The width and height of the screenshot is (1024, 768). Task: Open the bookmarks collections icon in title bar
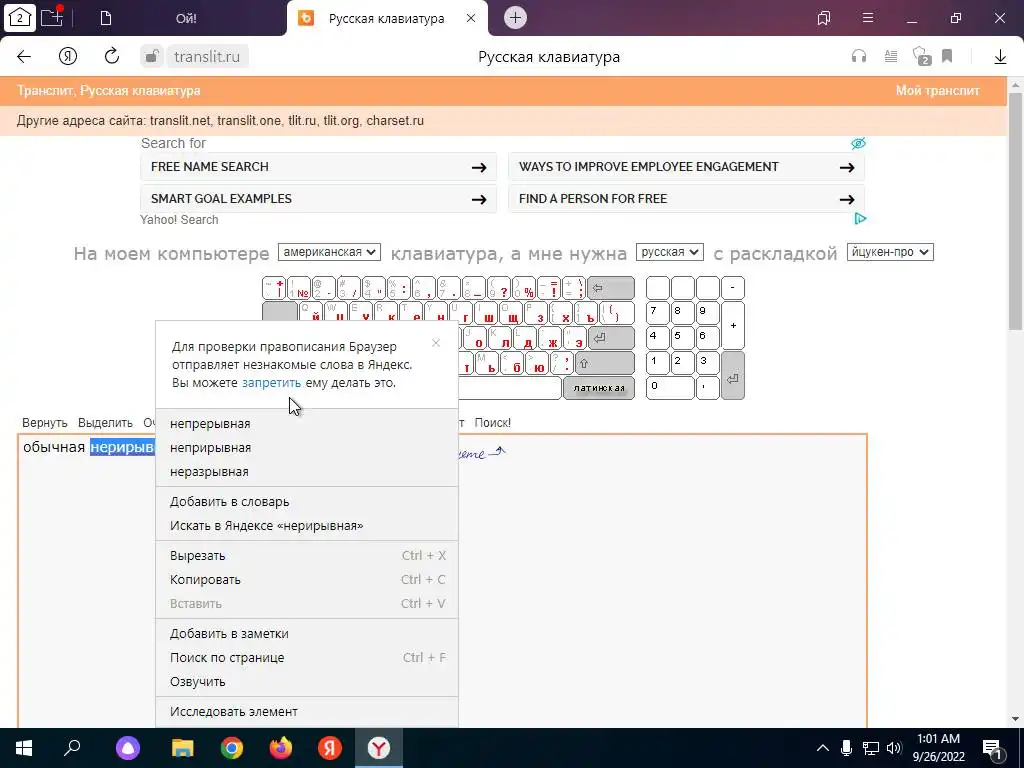pos(824,18)
